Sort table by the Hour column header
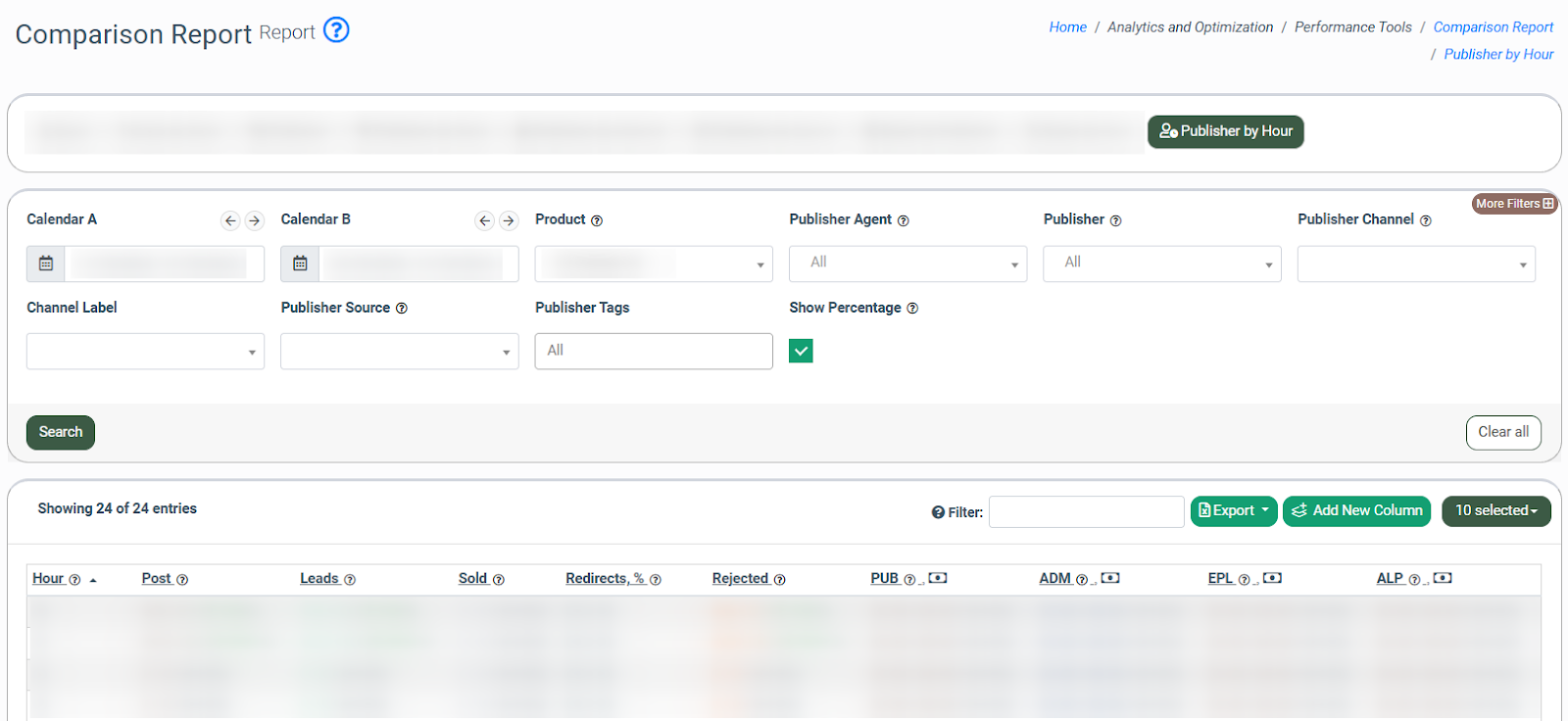This screenshot has width=1568, height=721. (x=48, y=579)
